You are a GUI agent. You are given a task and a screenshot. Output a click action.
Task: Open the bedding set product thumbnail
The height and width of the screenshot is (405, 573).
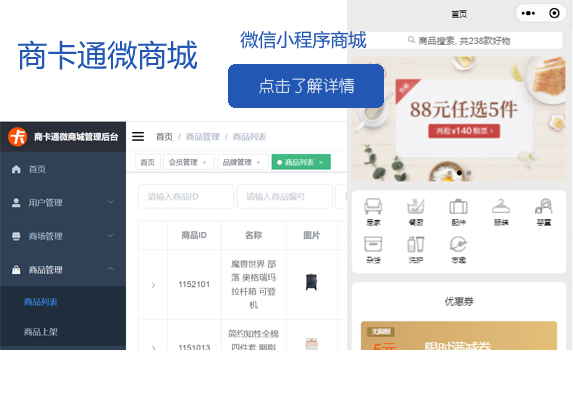coord(311,344)
